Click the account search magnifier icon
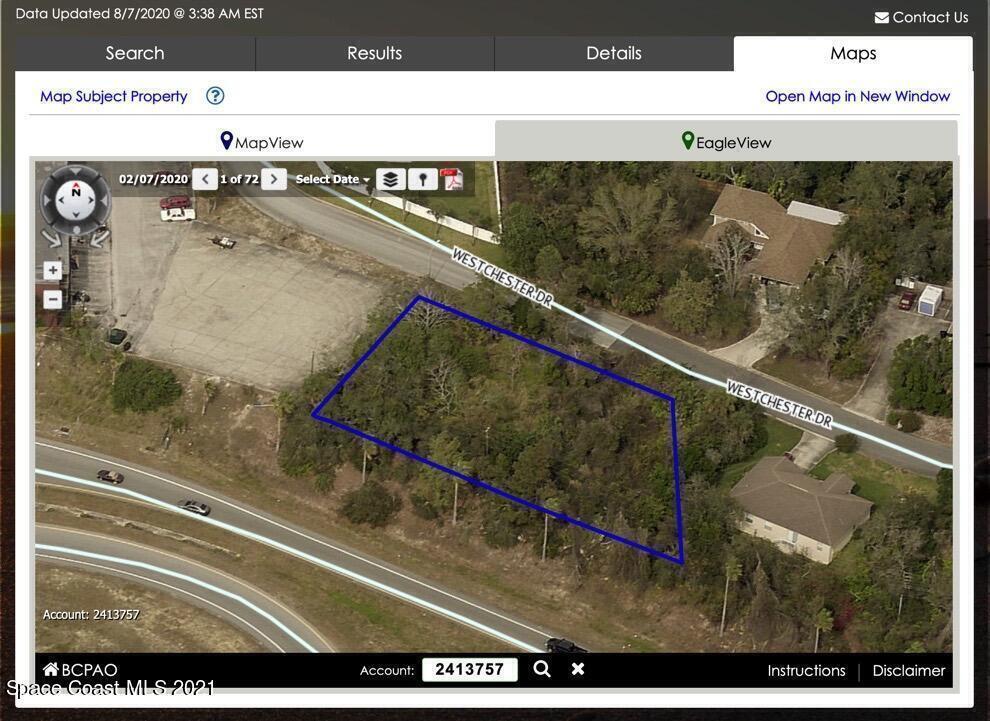The width and height of the screenshot is (990, 721). coord(542,669)
